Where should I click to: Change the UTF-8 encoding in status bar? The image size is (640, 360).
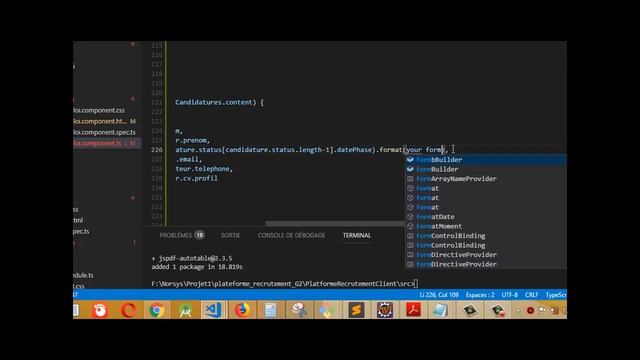click(x=510, y=295)
